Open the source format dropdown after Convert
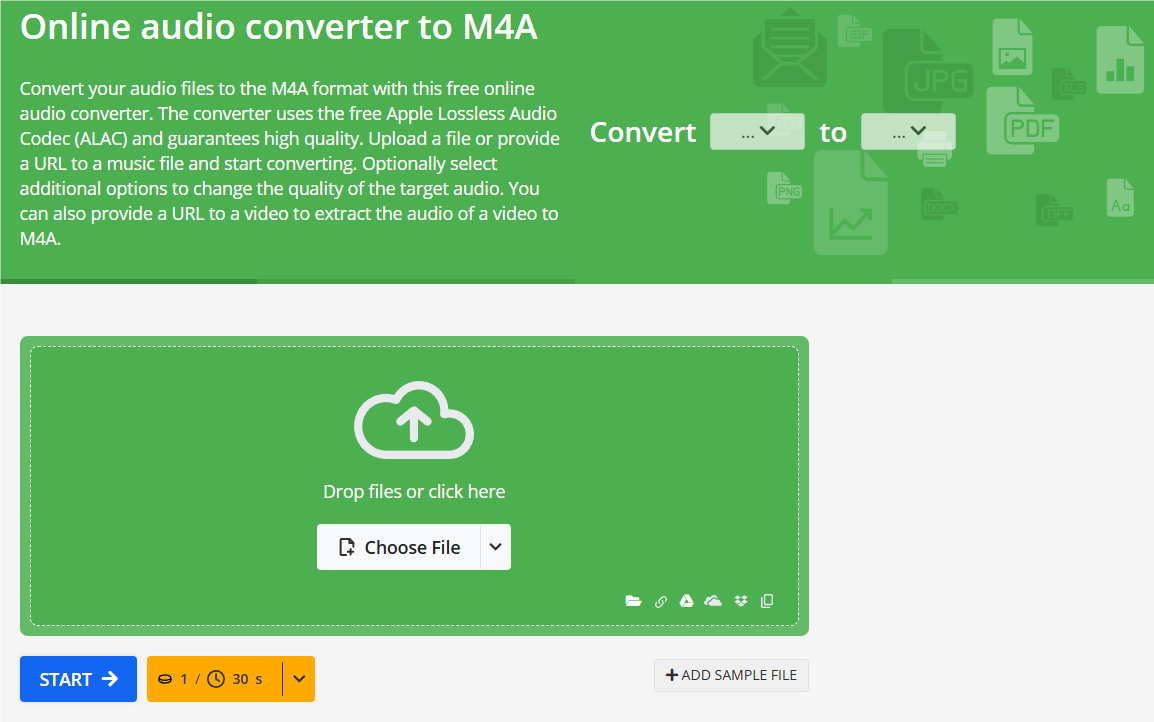1154x722 pixels. pos(757,131)
